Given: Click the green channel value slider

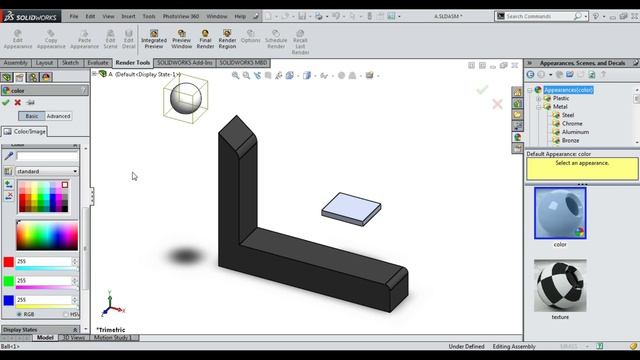Looking at the screenshot, I should 46,288.
